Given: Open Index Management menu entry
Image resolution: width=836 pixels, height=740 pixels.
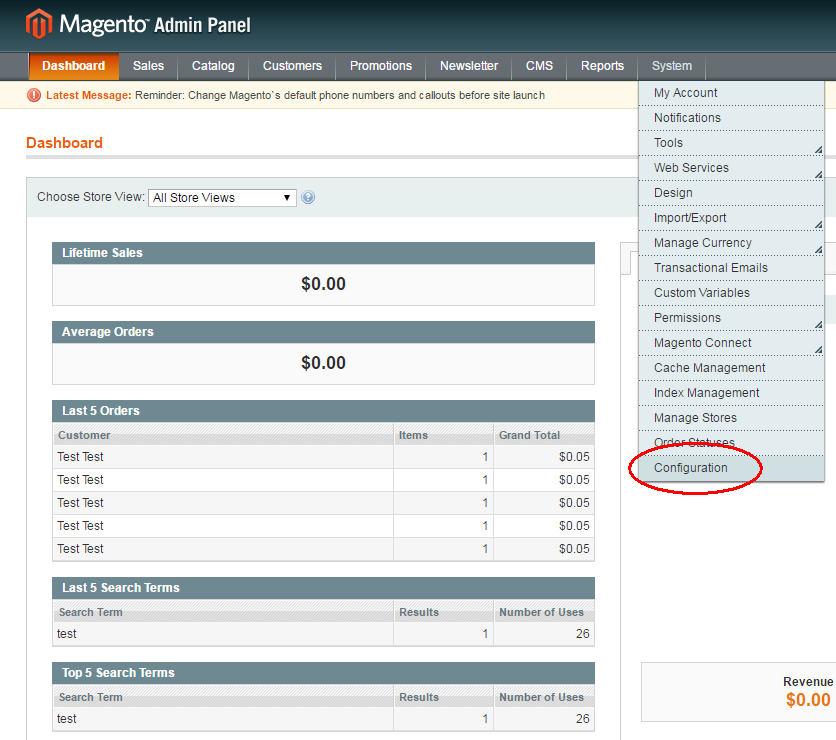Looking at the screenshot, I should point(731,393).
